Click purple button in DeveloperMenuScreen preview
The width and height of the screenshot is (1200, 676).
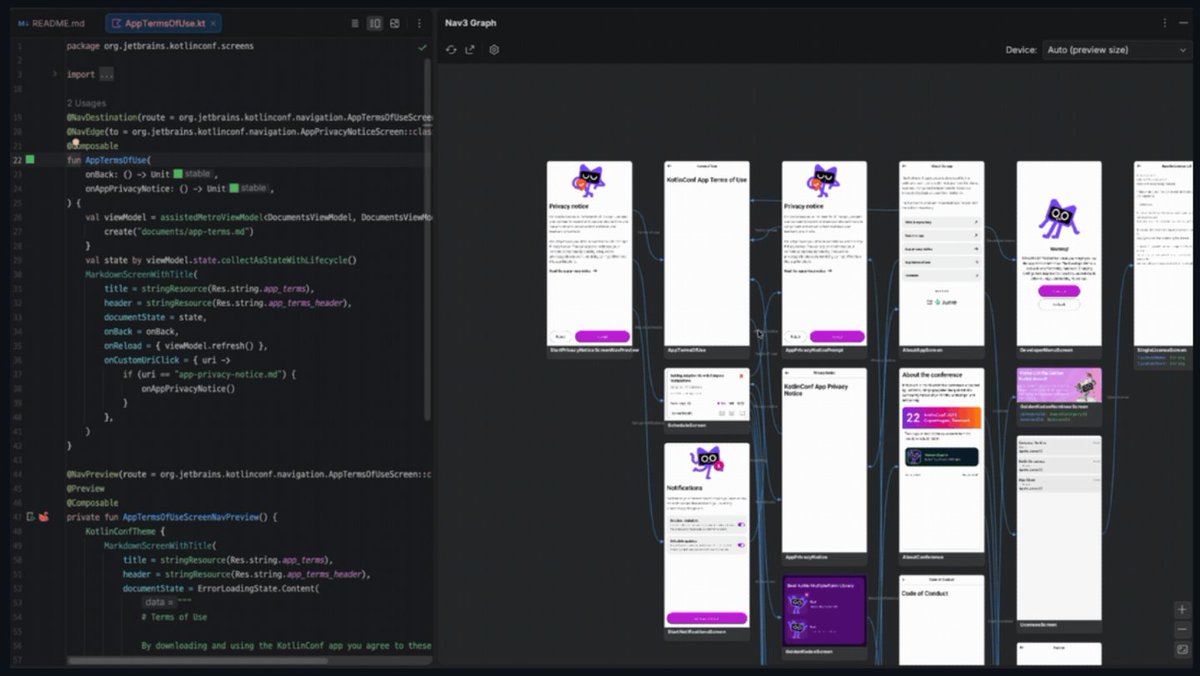1059,291
